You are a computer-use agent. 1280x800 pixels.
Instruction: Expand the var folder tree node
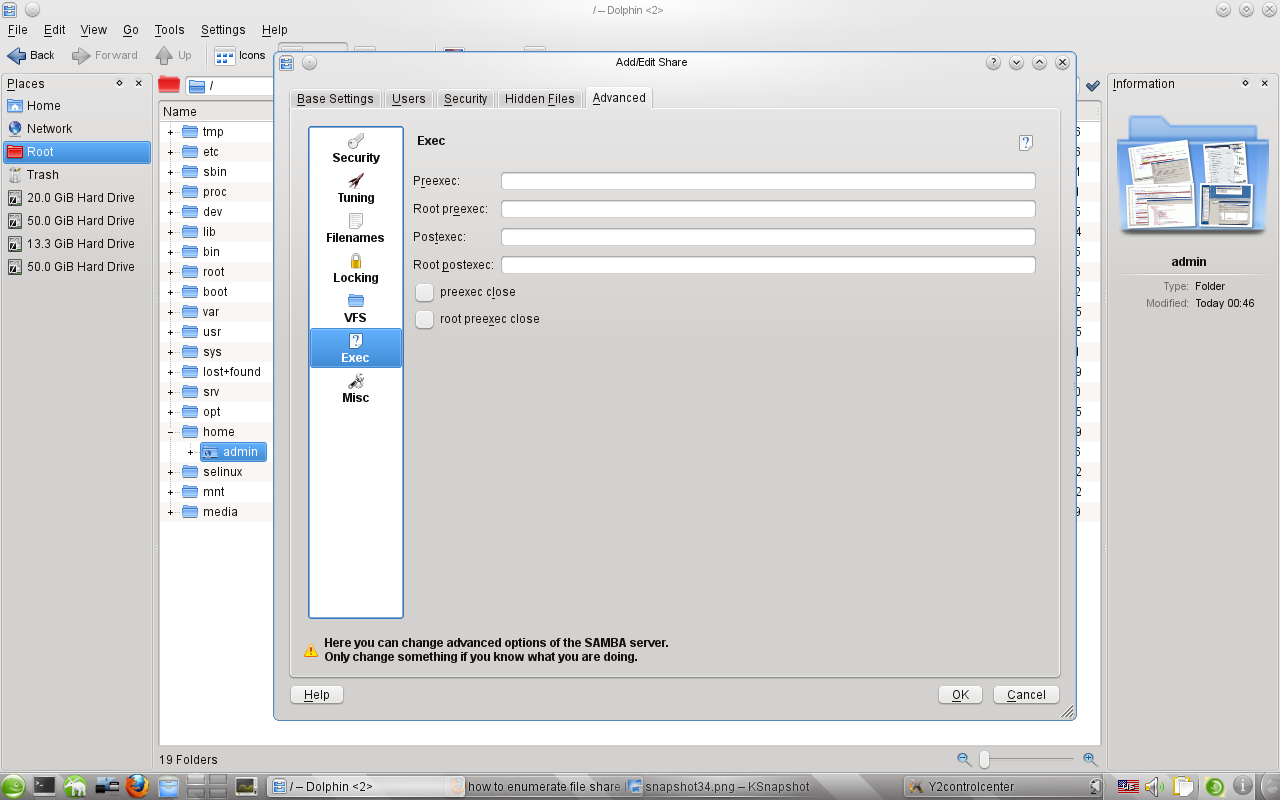[x=170, y=312]
